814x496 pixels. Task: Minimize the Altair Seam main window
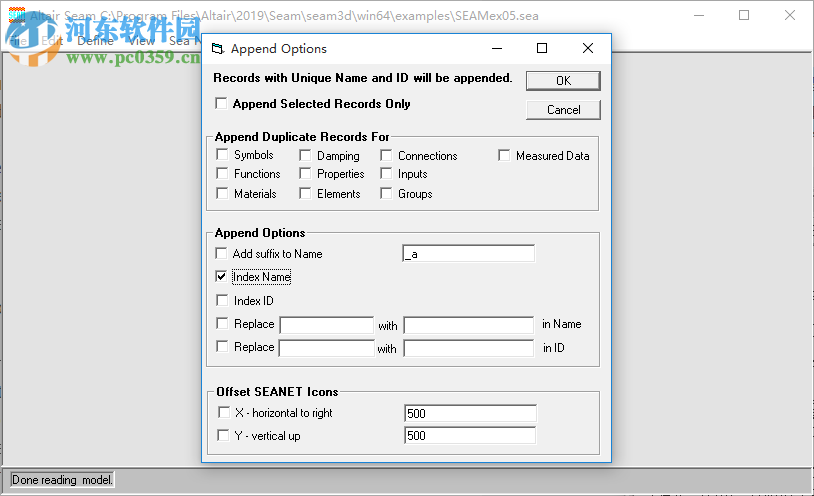(699, 15)
